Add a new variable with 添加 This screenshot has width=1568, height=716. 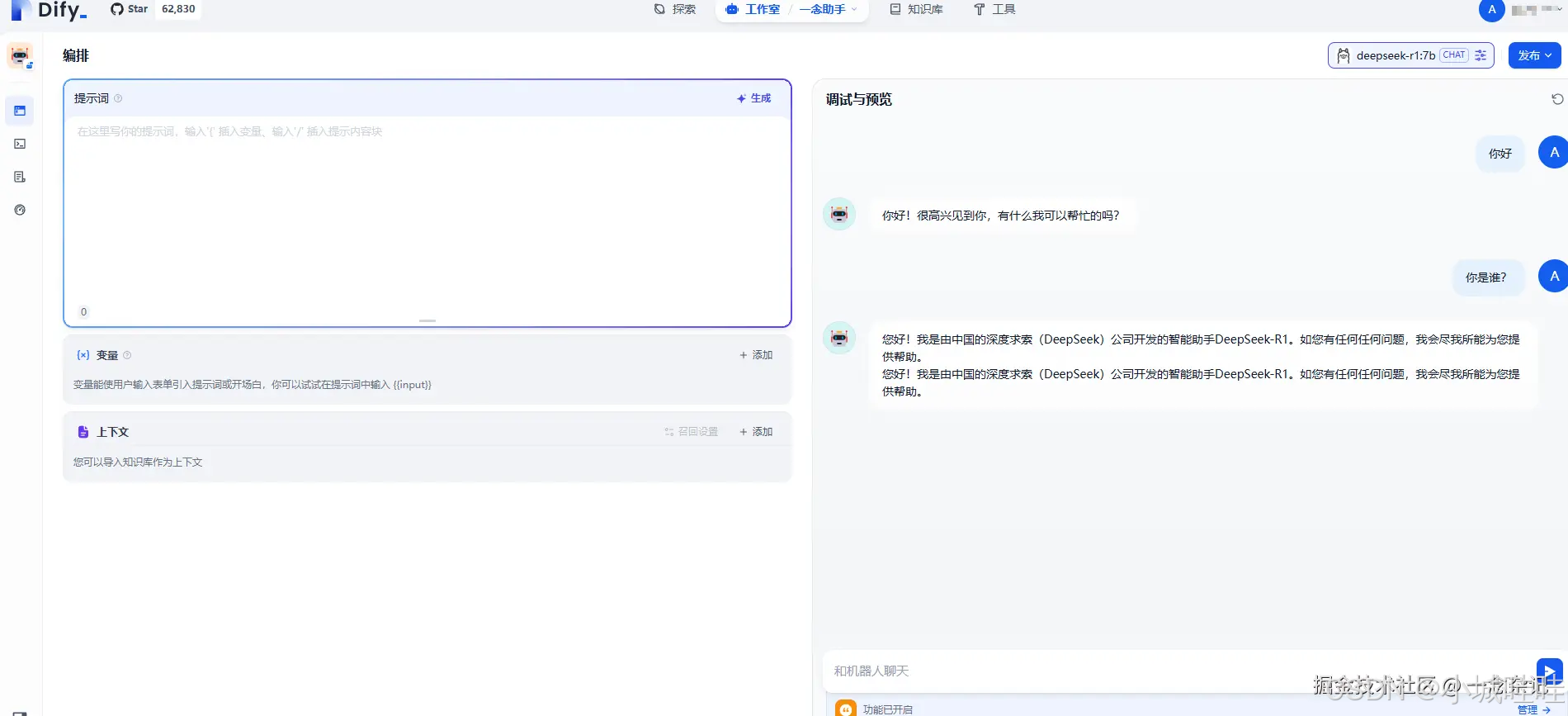point(756,355)
